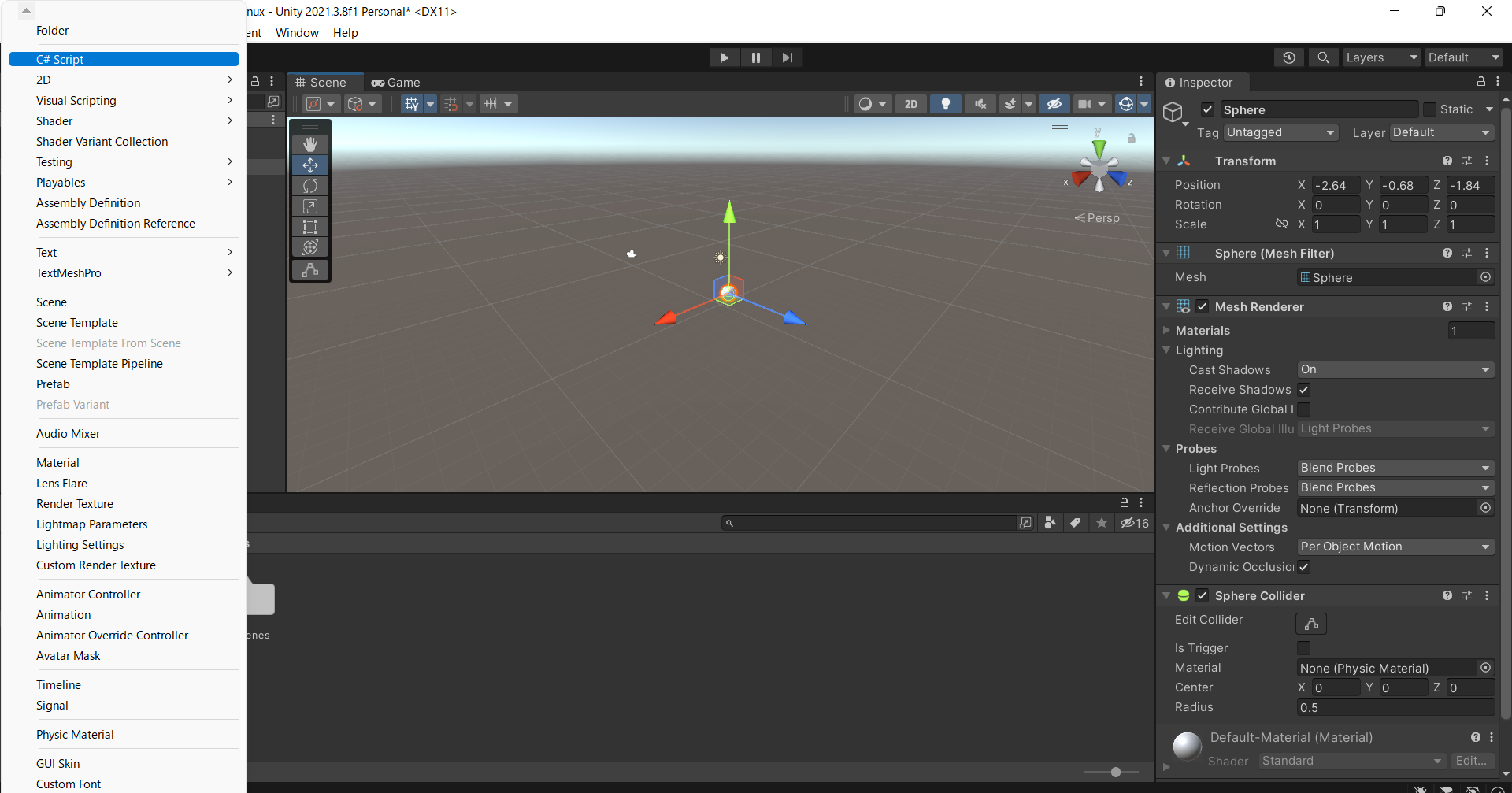Enable the Static checkbox for the Sphere
Screen dimensions: 1512x793
click(1429, 109)
